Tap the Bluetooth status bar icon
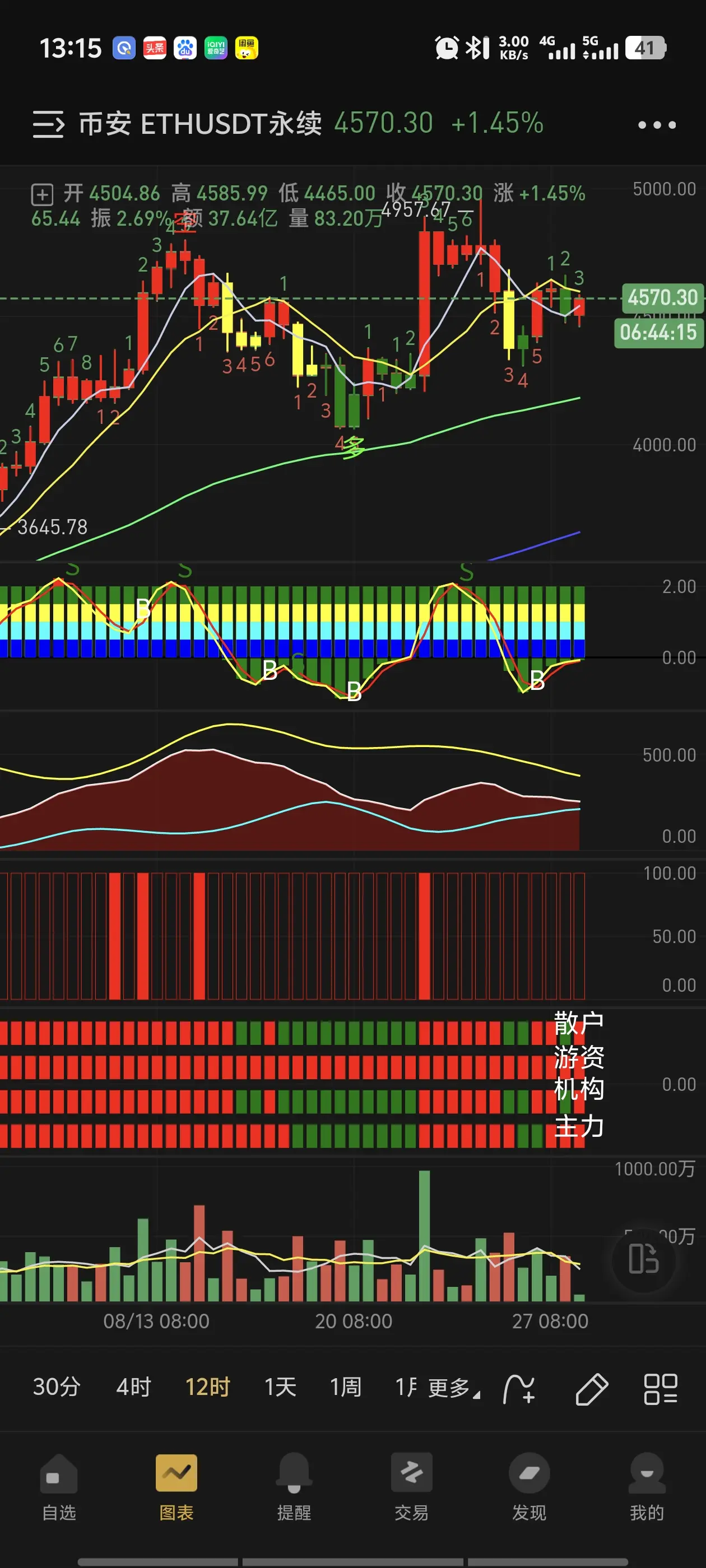The width and height of the screenshot is (706, 1568). 477,48
